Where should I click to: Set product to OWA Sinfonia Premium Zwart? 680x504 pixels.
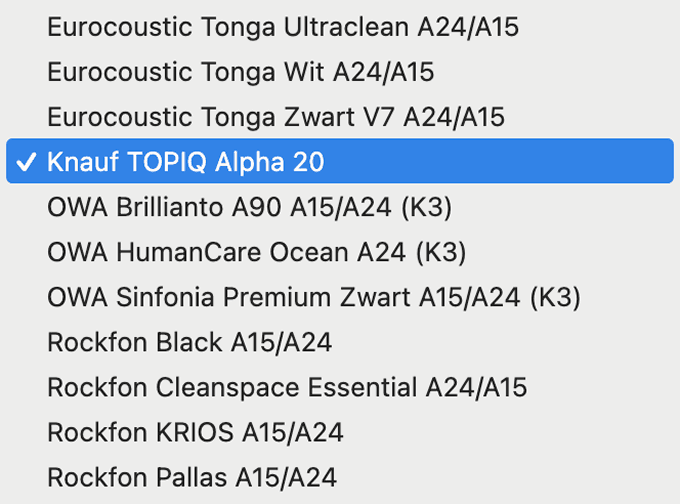(x=314, y=297)
